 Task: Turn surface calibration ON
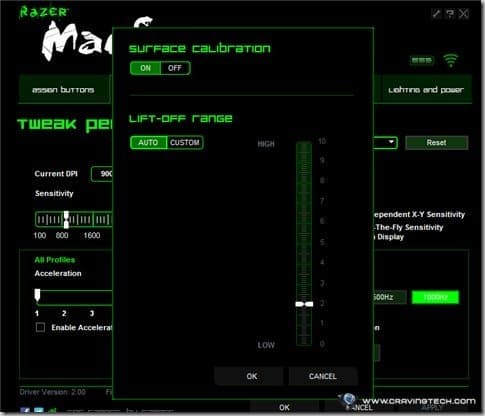click(x=146, y=68)
